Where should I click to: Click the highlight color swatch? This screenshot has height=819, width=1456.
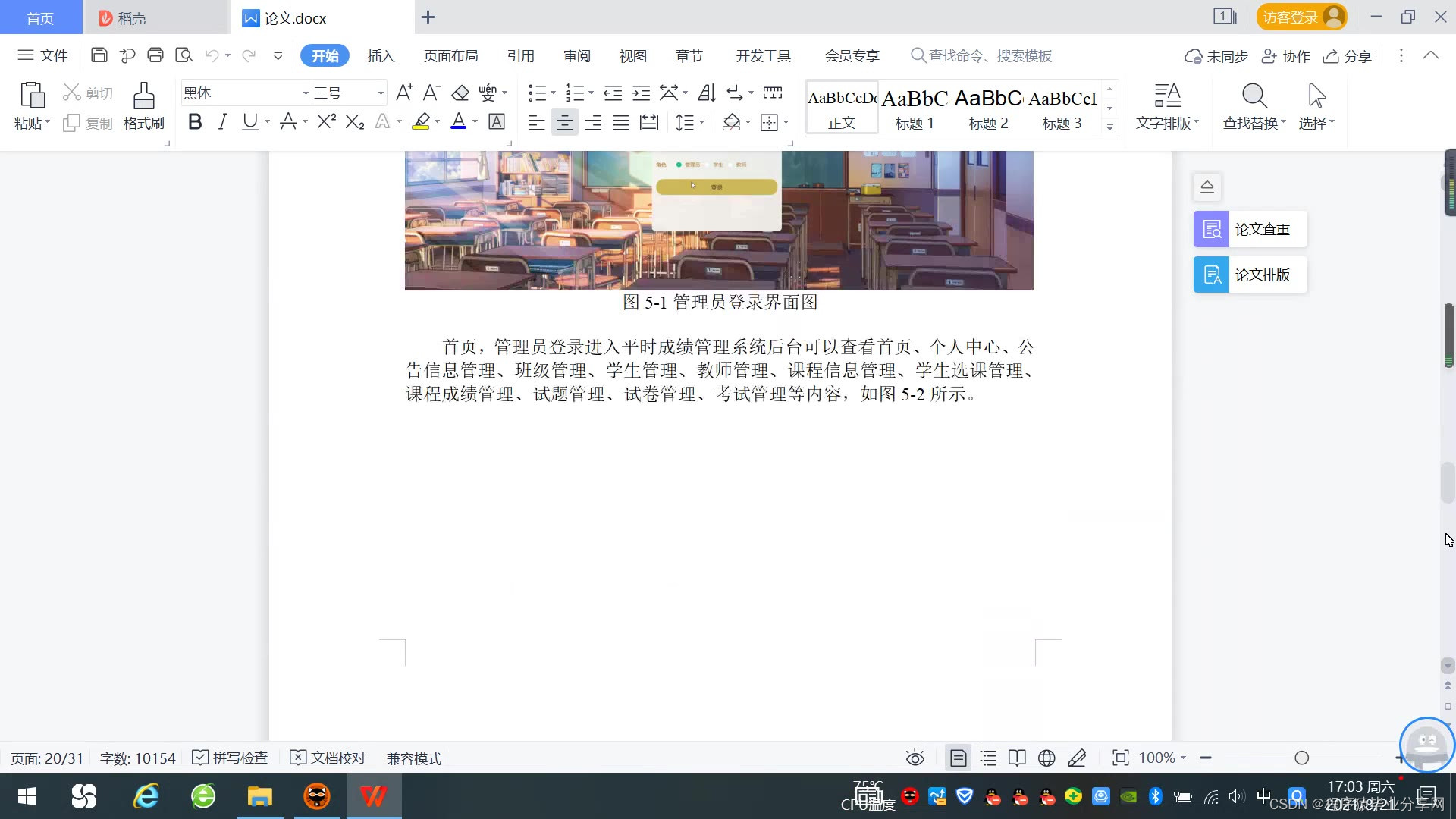point(421,121)
